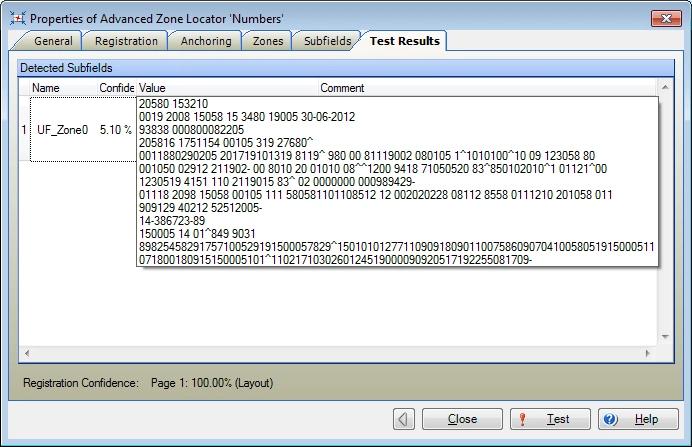The image size is (692, 447).
Task: Click the Comment column header
Action: [x=342, y=88]
